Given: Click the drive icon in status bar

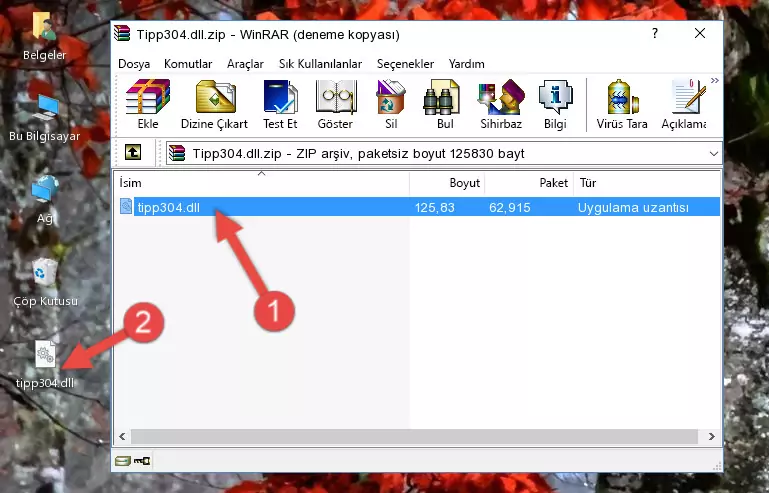Looking at the screenshot, I should [x=123, y=460].
